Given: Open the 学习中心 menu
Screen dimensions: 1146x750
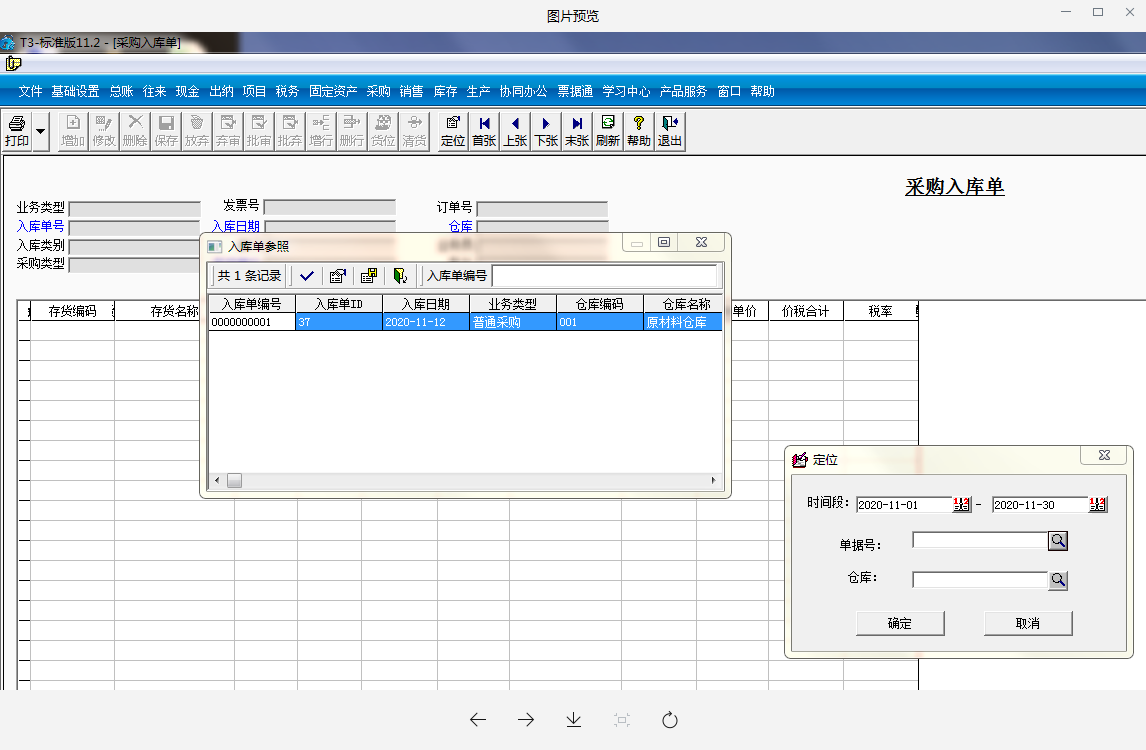Looking at the screenshot, I should [x=626, y=91].
